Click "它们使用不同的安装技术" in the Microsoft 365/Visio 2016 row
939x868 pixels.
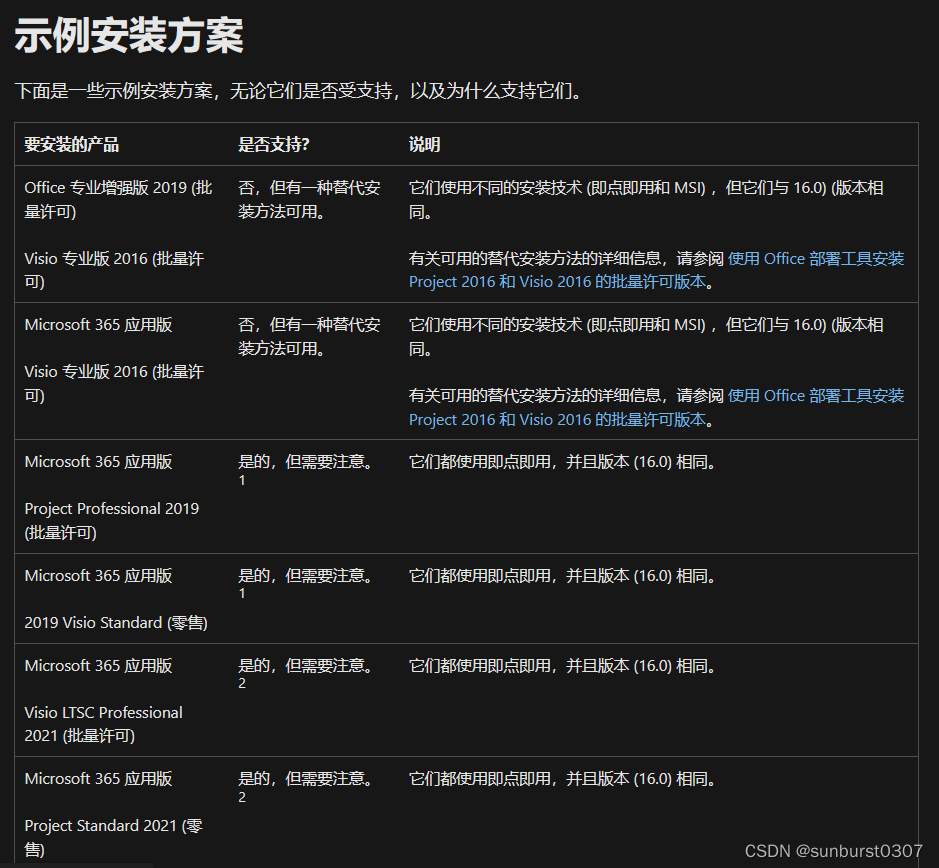(495, 325)
